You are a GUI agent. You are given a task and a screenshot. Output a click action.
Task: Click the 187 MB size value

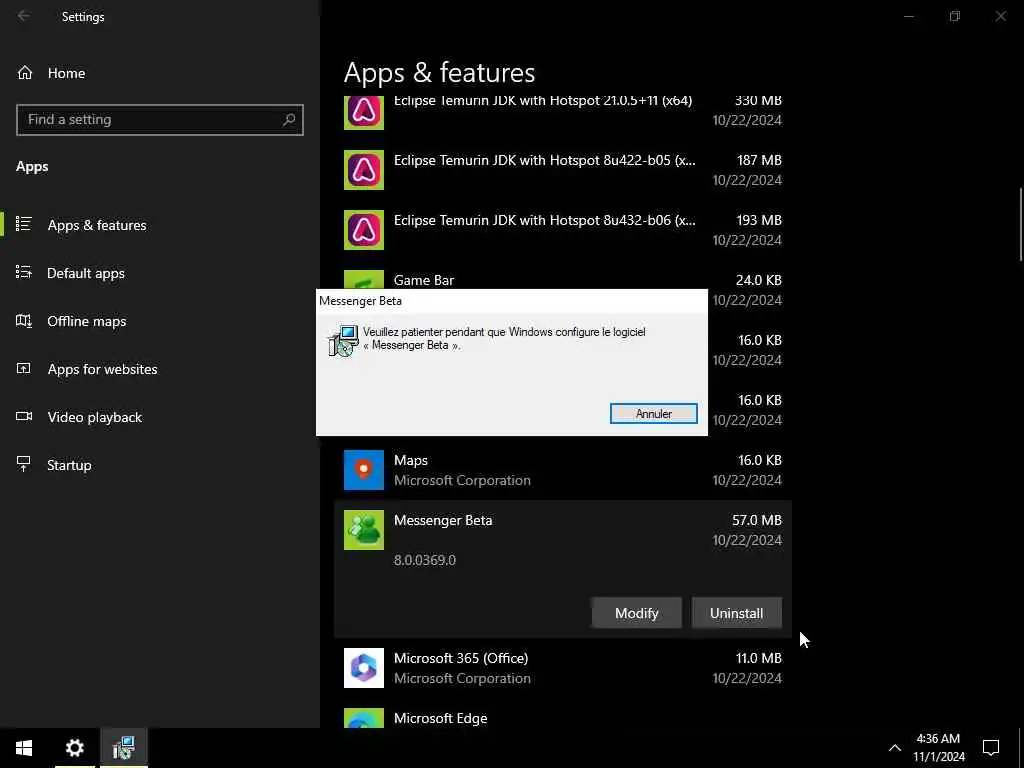[759, 160]
